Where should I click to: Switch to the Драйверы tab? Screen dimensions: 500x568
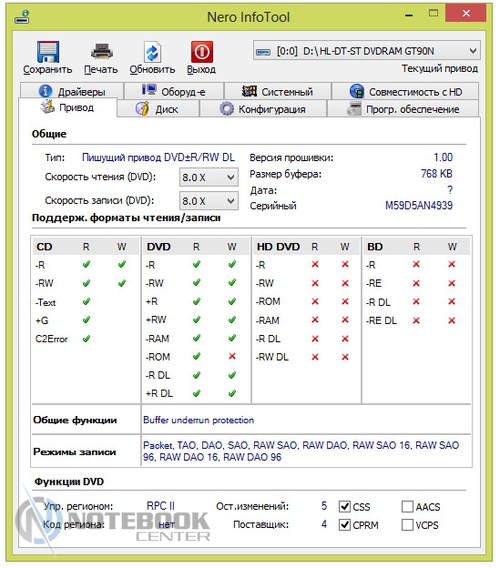pyautogui.click(x=72, y=91)
